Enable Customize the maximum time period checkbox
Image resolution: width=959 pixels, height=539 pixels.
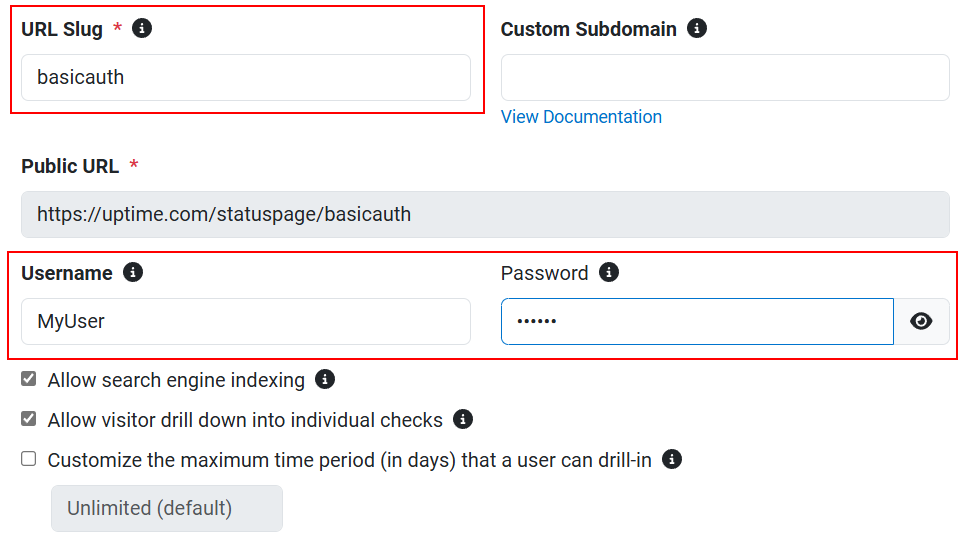[x=29, y=459]
